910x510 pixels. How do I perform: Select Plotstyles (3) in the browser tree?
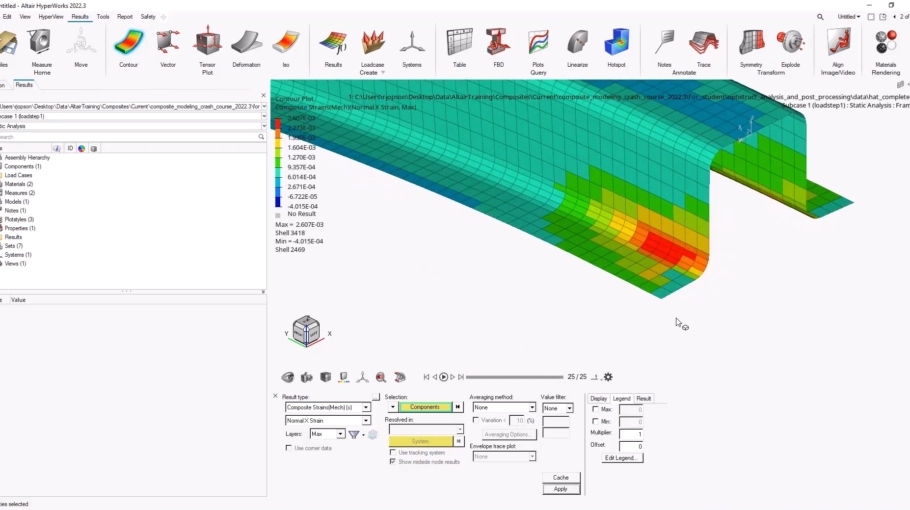tap(19, 219)
